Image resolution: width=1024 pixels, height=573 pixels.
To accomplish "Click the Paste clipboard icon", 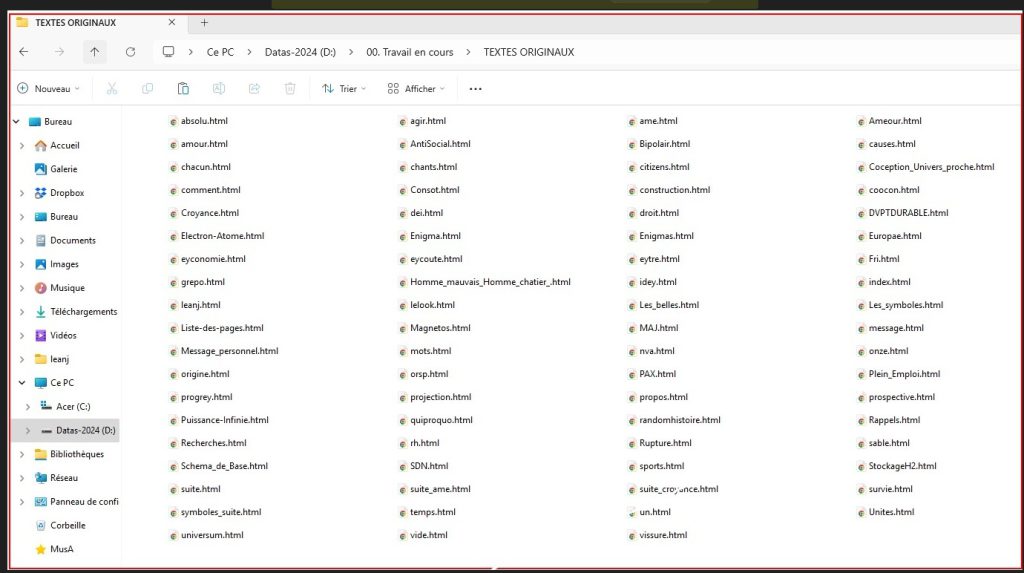I will (183, 89).
